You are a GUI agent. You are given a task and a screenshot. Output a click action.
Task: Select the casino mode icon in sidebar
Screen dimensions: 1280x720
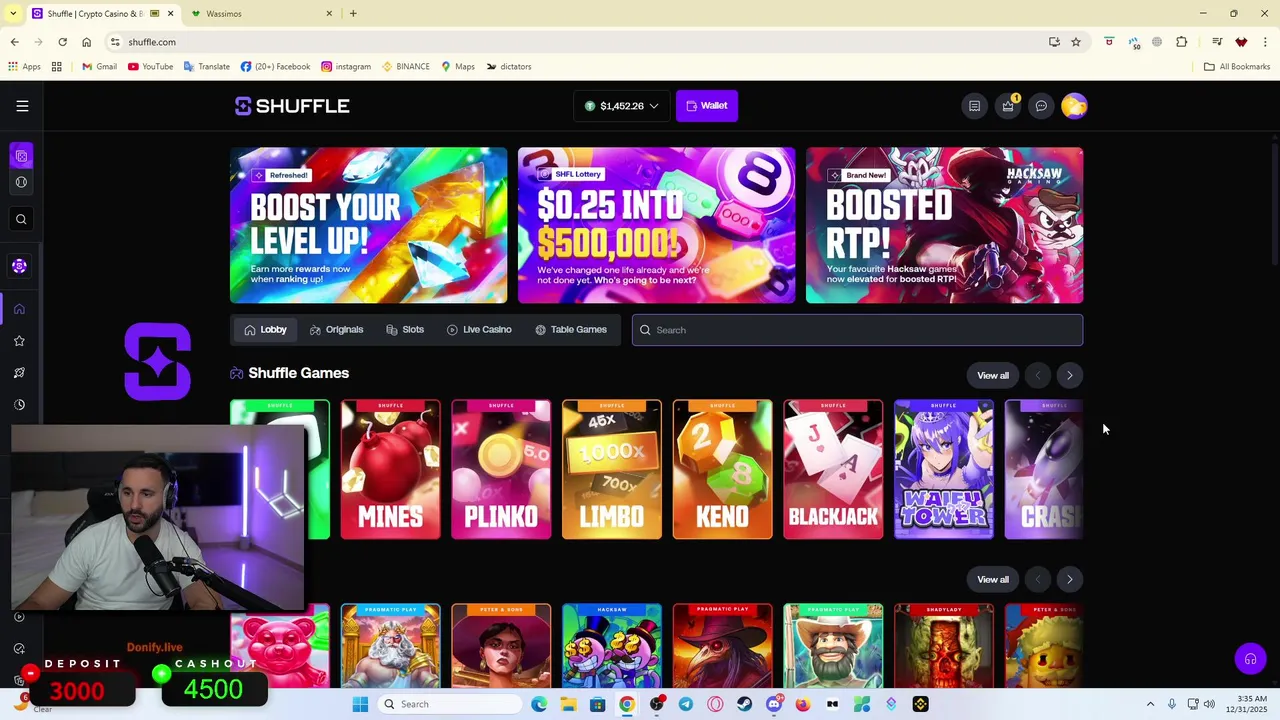[21, 156]
